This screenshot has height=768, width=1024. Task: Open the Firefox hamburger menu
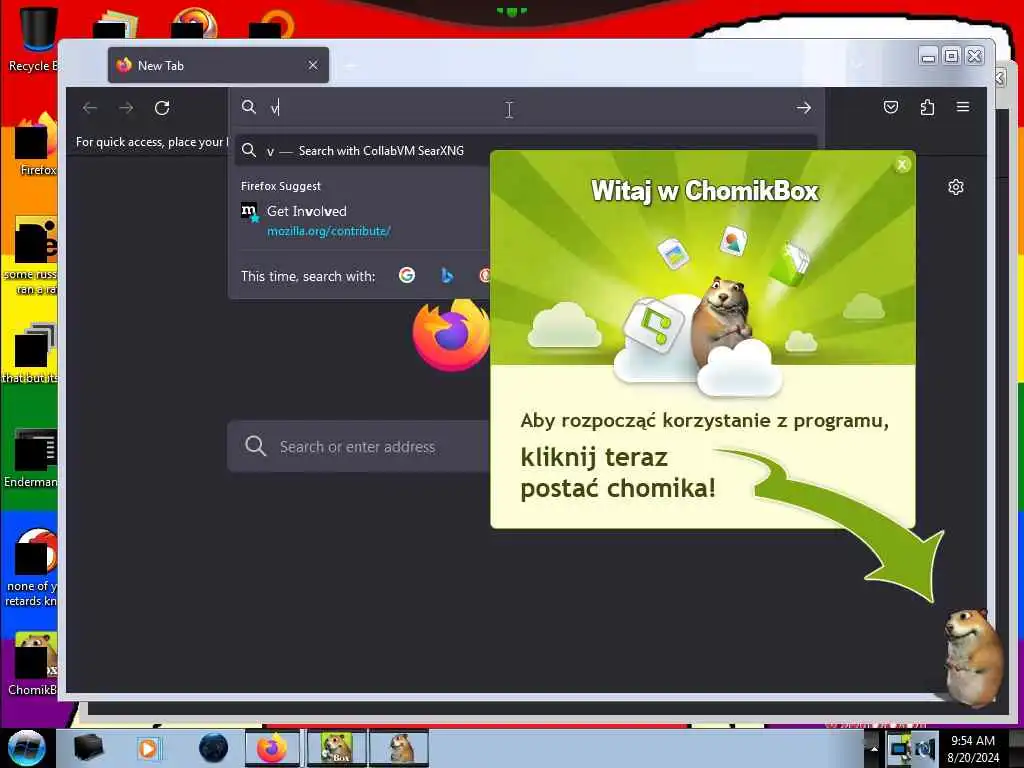pos(963,106)
